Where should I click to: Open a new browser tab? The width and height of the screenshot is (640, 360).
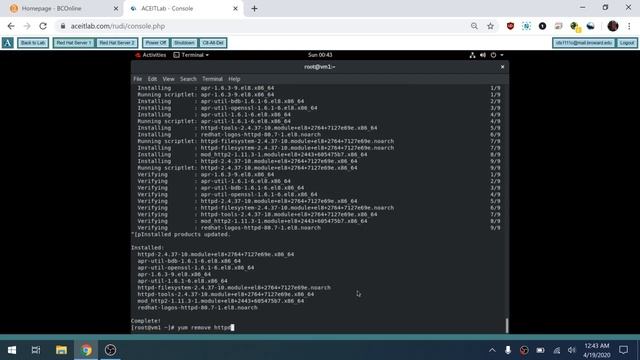click(x=254, y=9)
